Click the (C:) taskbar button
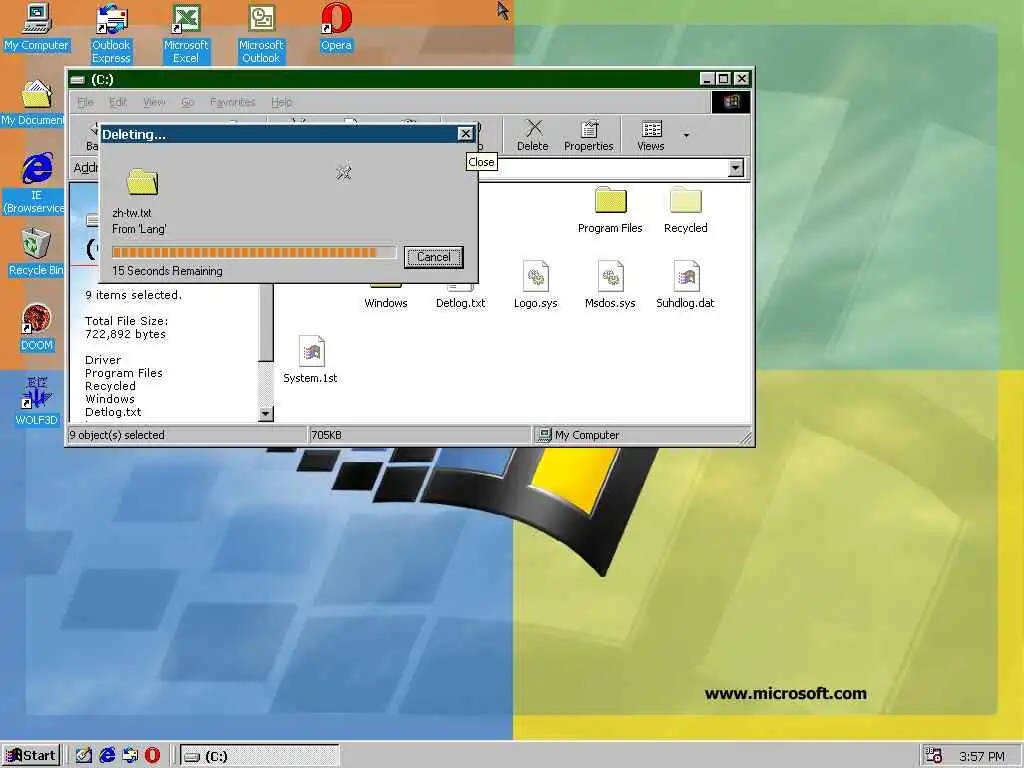The width and height of the screenshot is (1024, 768). tap(259, 756)
